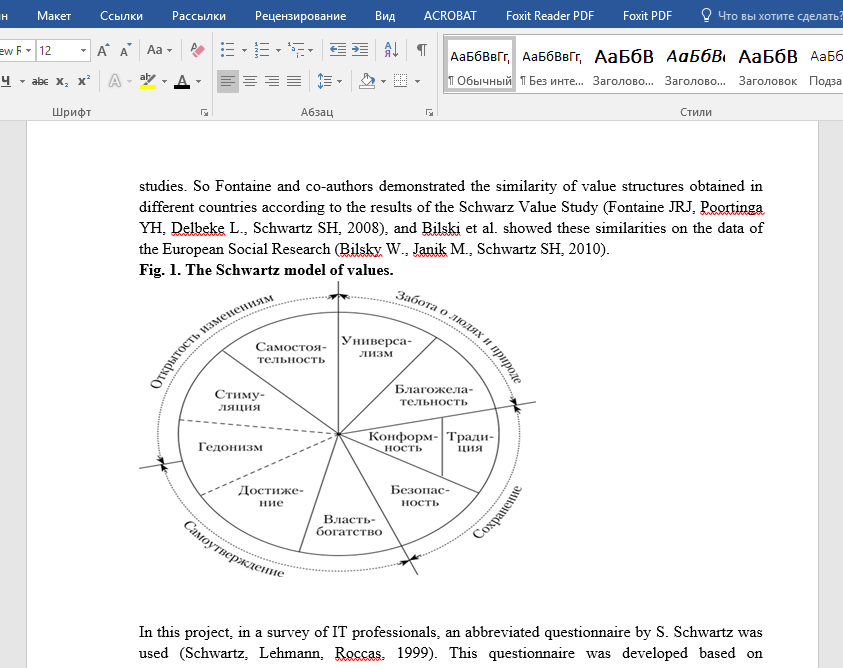Screen dimensions: 843x668
Task: Expand numbering library dropdown arrow
Action: [x=278, y=50]
